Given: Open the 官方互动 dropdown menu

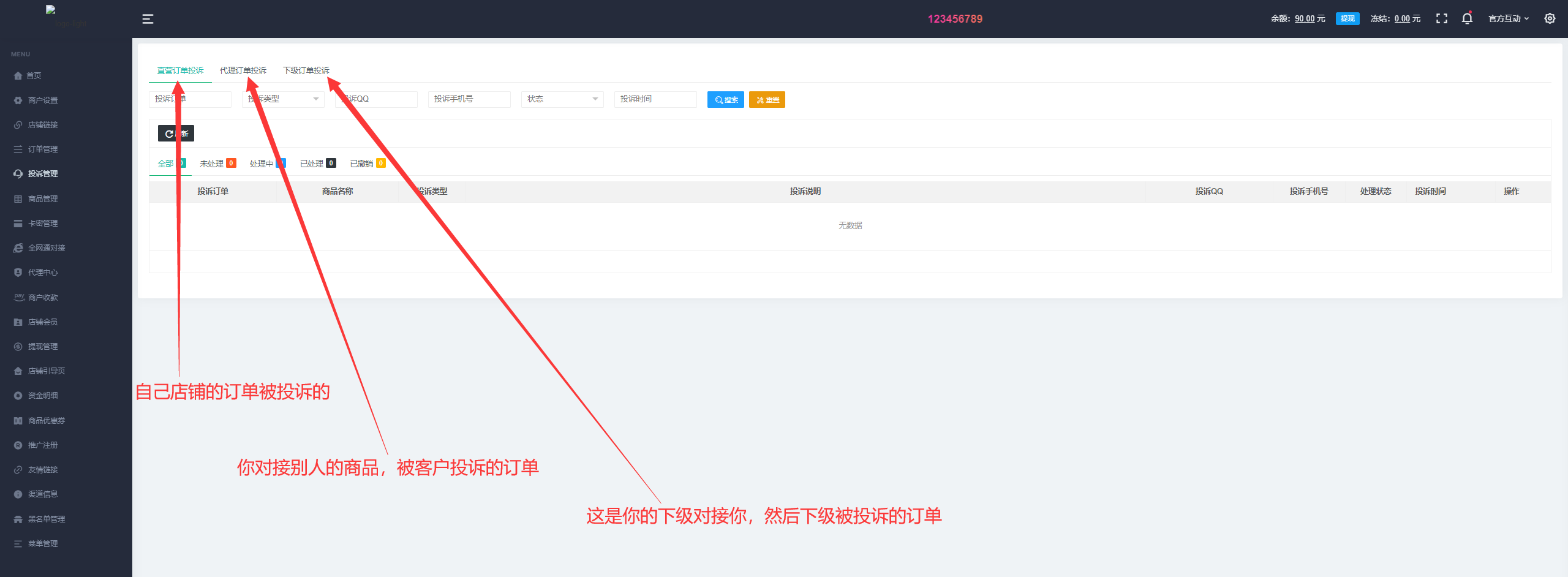Looking at the screenshot, I should click(x=1509, y=18).
